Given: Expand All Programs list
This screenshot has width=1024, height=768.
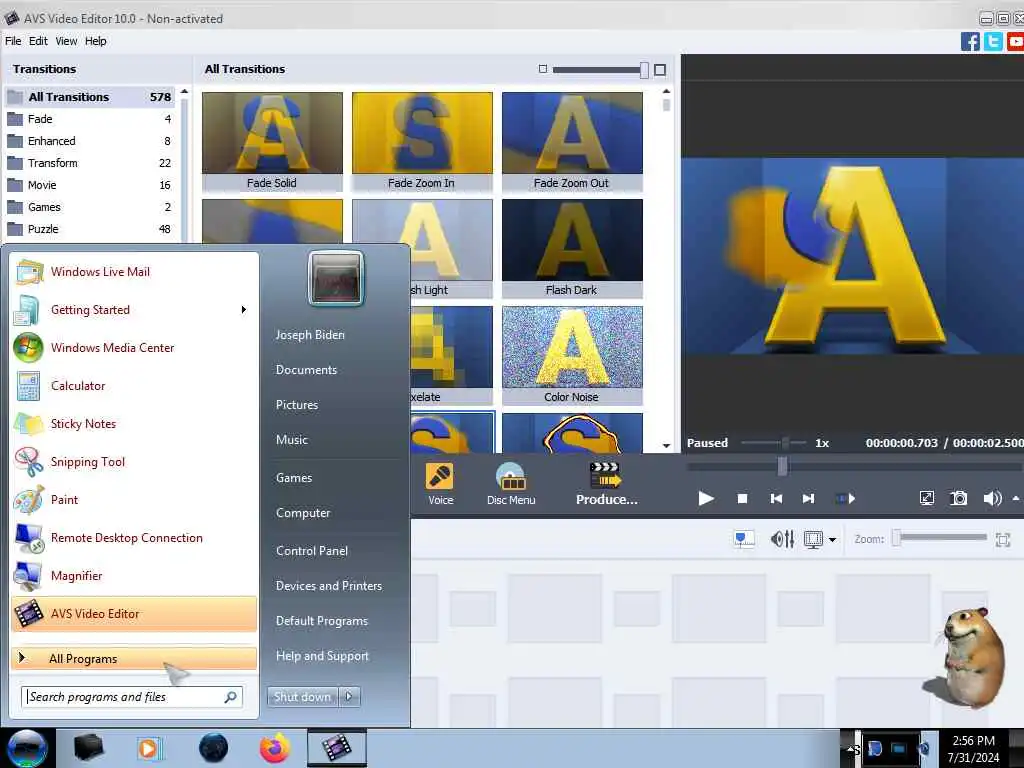Looking at the screenshot, I should (x=134, y=658).
